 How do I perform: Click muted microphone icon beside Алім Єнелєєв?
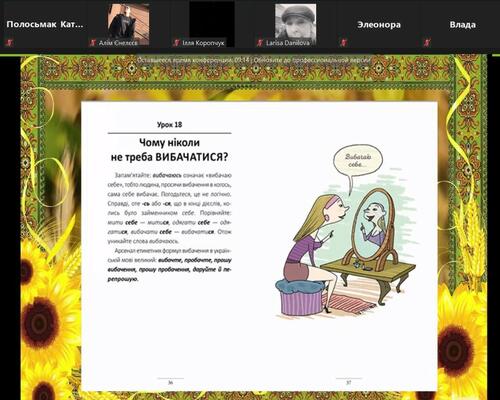[x=93, y=43]
